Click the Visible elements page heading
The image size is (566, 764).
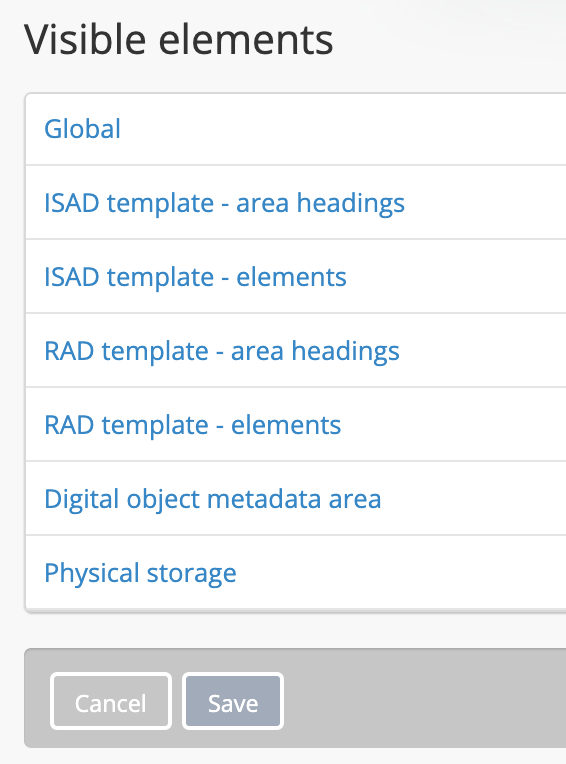click(179, 39)
